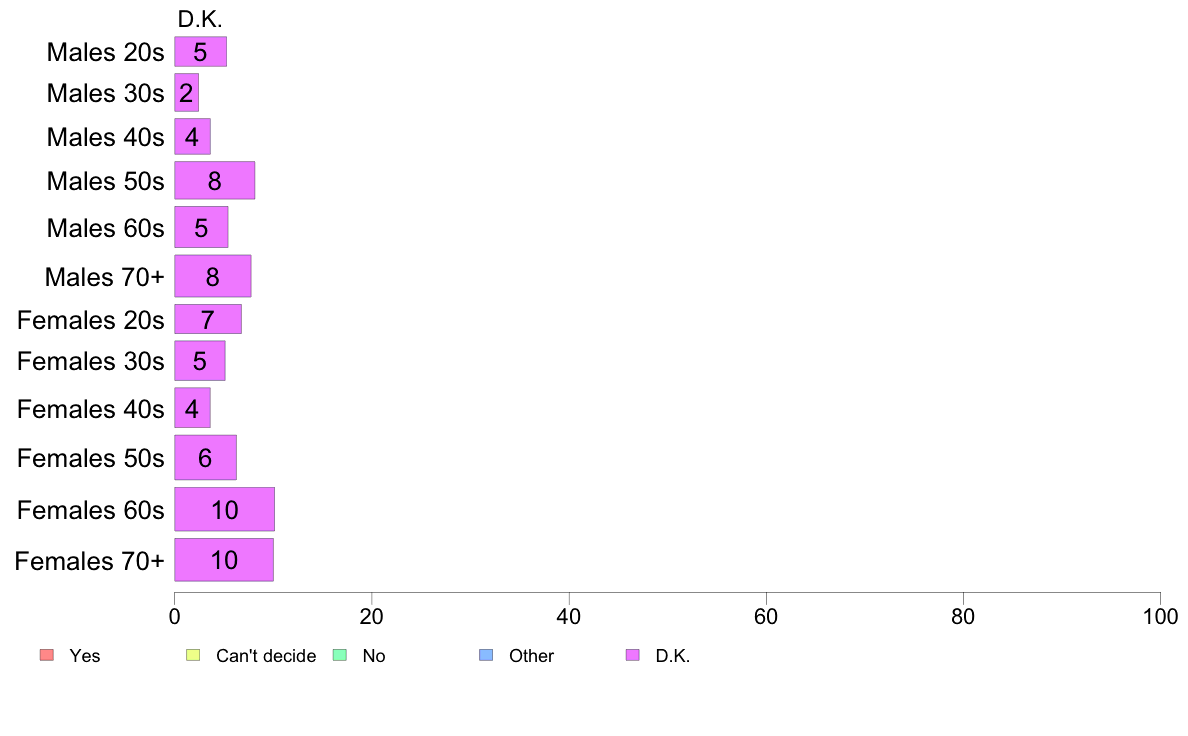Click the Females 60s bar
Image resolution: width=1188 pixels, height=736 pixels.
tap(224, 509)
